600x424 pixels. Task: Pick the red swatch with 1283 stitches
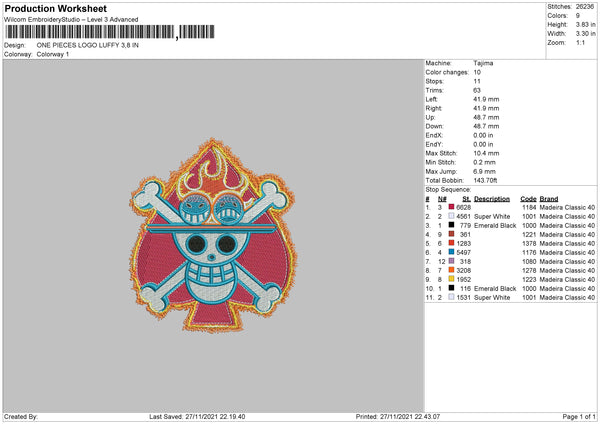click(452, 243)
